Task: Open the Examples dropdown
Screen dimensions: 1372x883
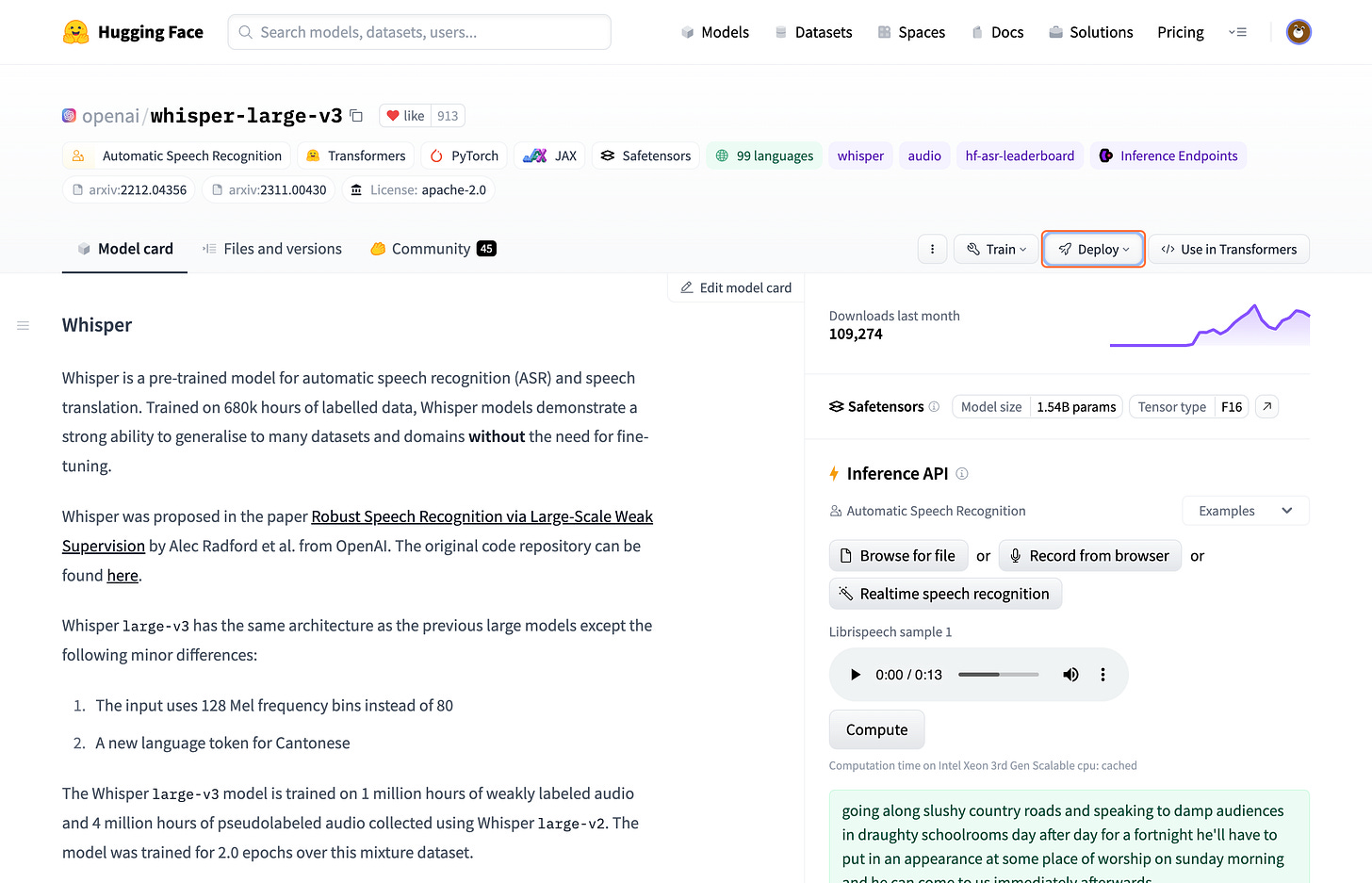Action: coord(1246,511)
